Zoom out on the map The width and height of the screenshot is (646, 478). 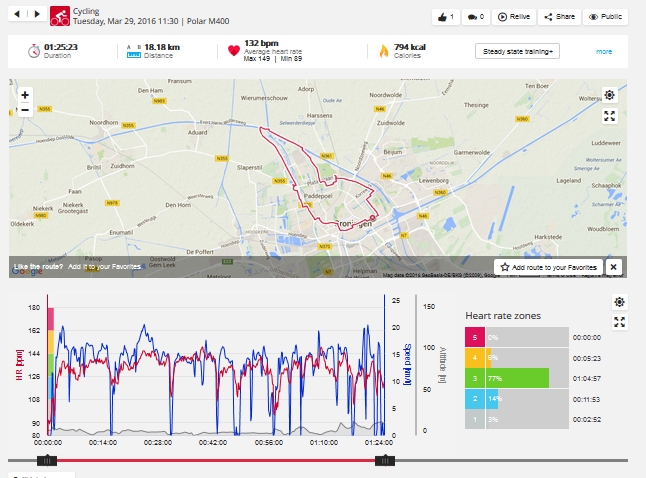[25, 110]
